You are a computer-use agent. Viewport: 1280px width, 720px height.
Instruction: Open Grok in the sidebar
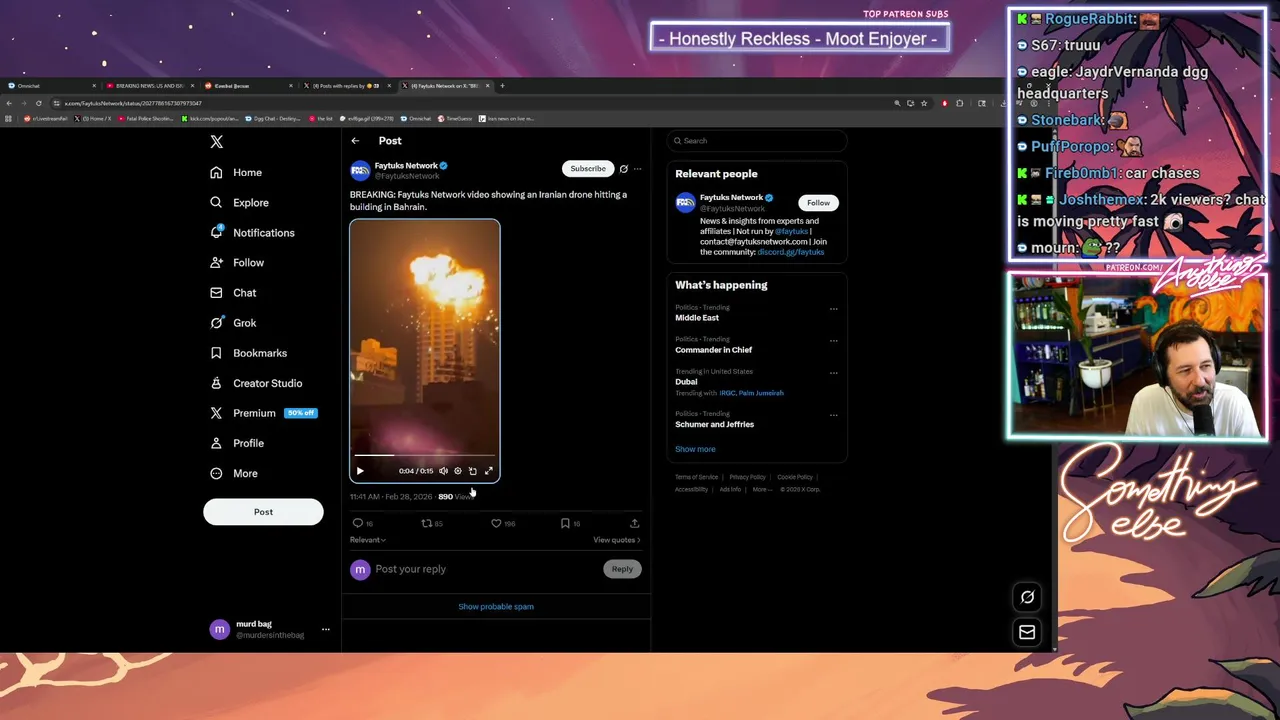[233, 323]
